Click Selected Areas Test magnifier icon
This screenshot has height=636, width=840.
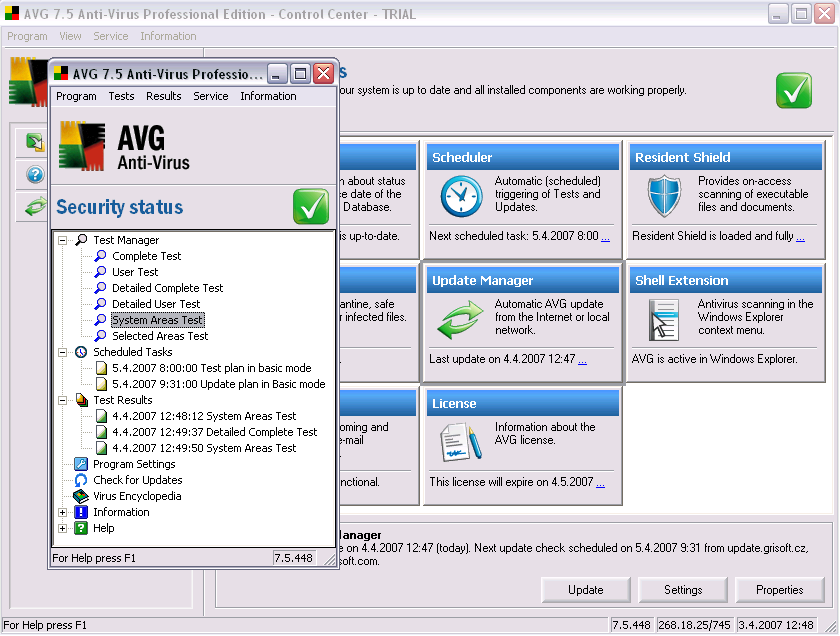point(100,336)
